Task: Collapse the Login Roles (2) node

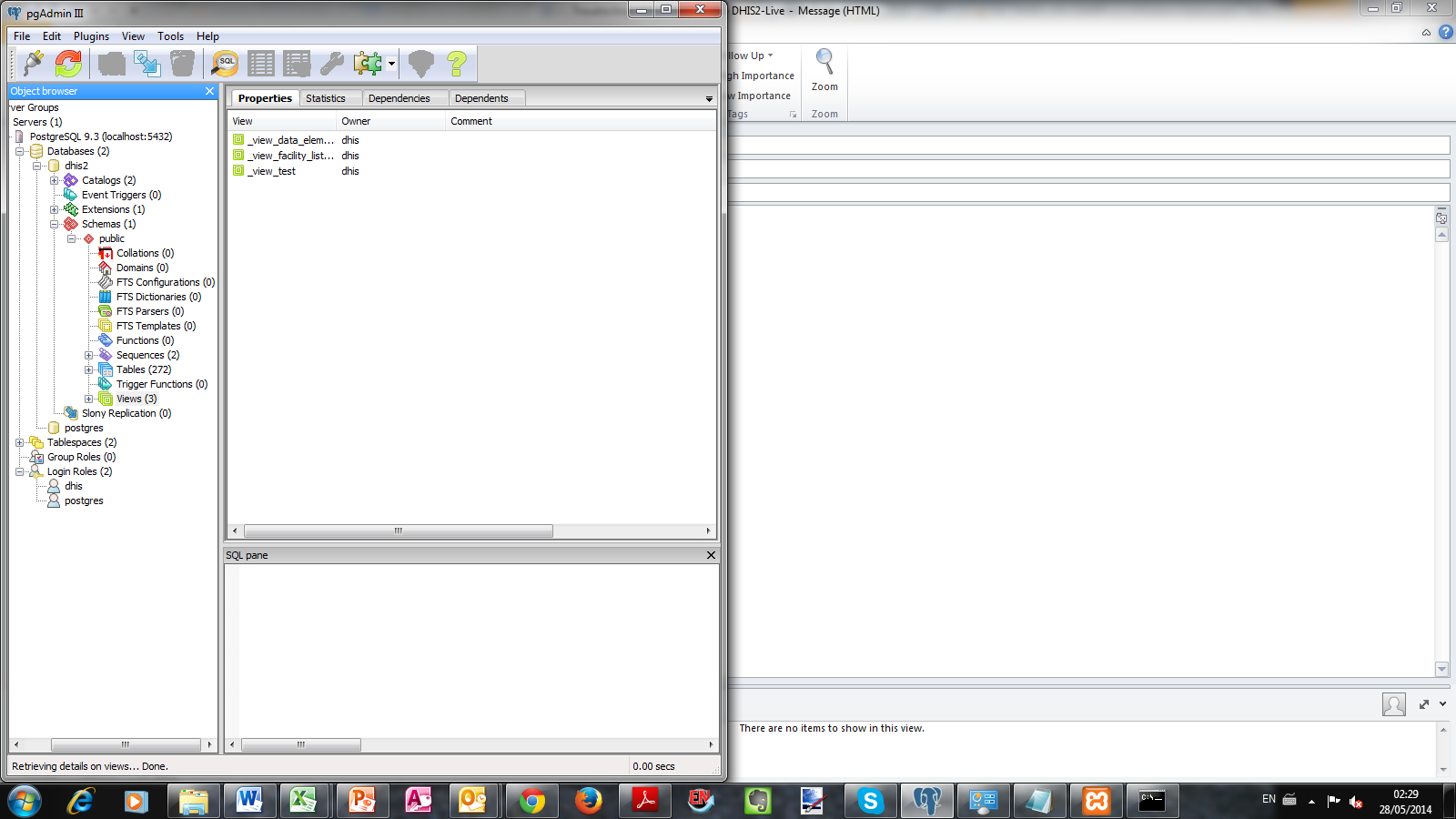Action: pos(19,471)
